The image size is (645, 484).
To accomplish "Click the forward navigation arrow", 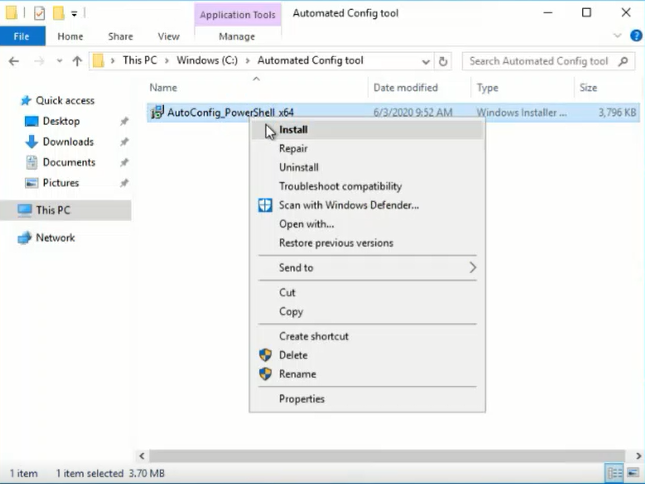I will (x=39, y=61).
